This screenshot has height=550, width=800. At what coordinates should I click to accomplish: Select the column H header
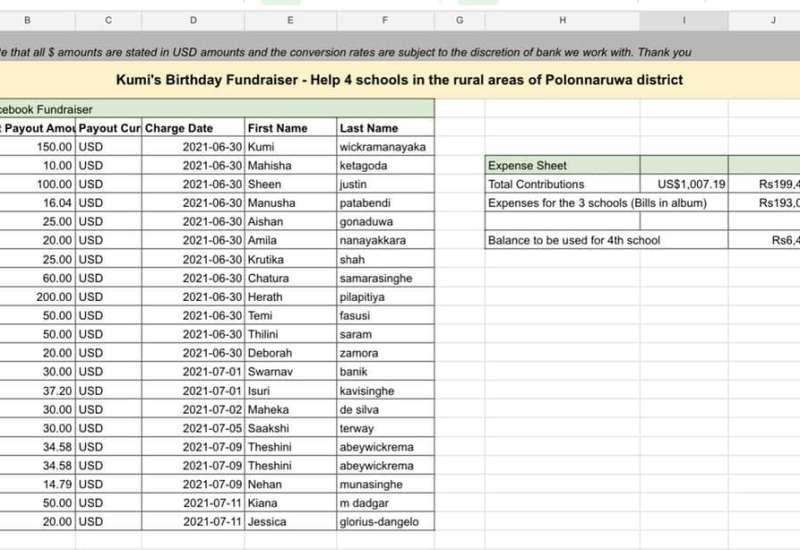tap(562, 20)
